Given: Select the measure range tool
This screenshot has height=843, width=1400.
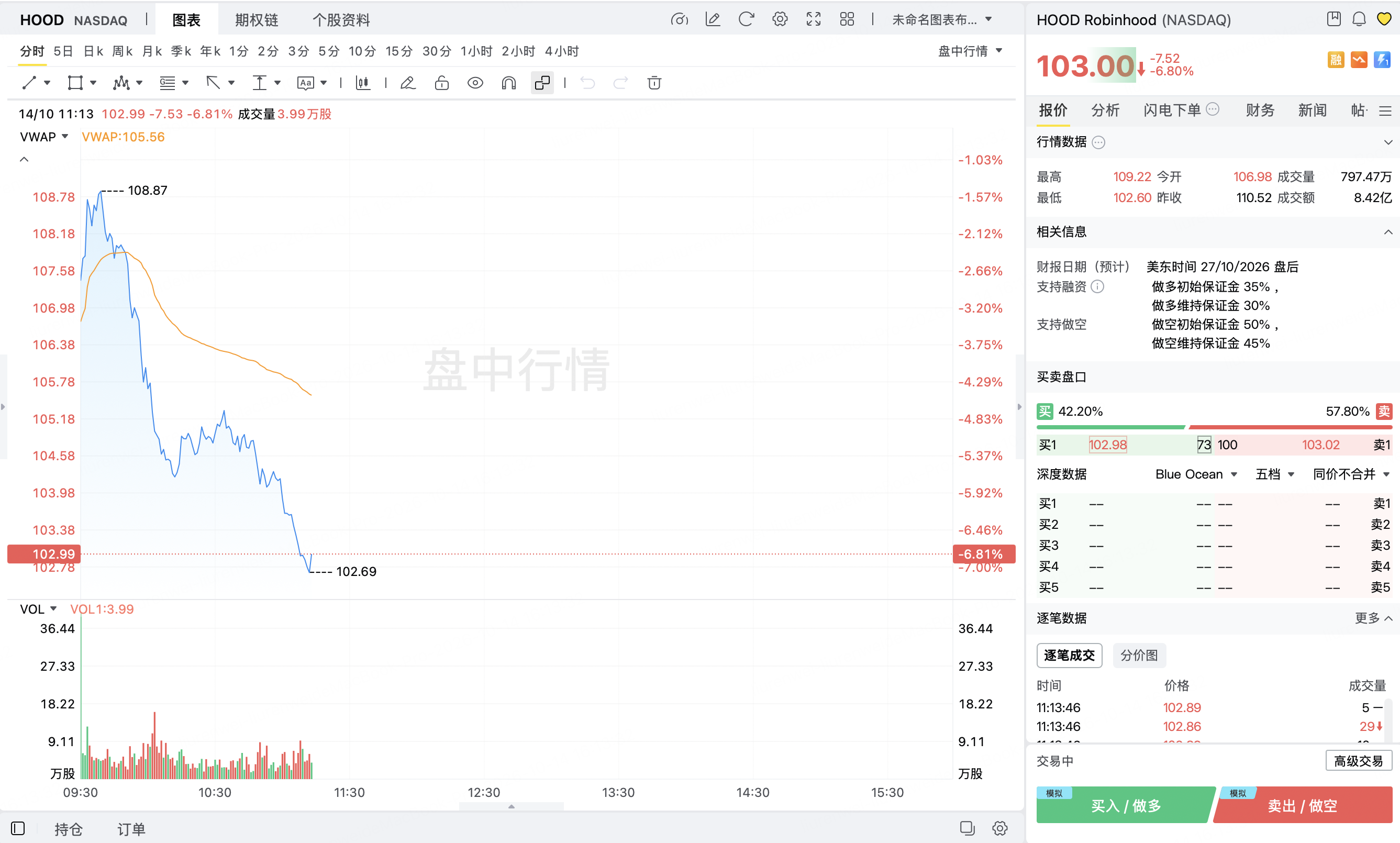Looking at the screenshot, I should [x=259, y=83].
